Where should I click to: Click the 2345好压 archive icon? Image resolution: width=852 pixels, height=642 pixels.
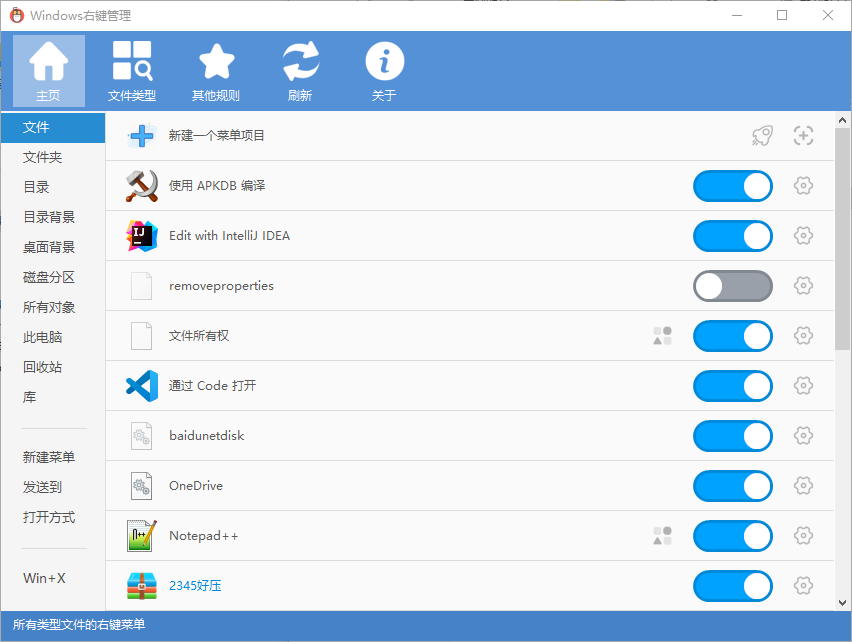[142, 586]
